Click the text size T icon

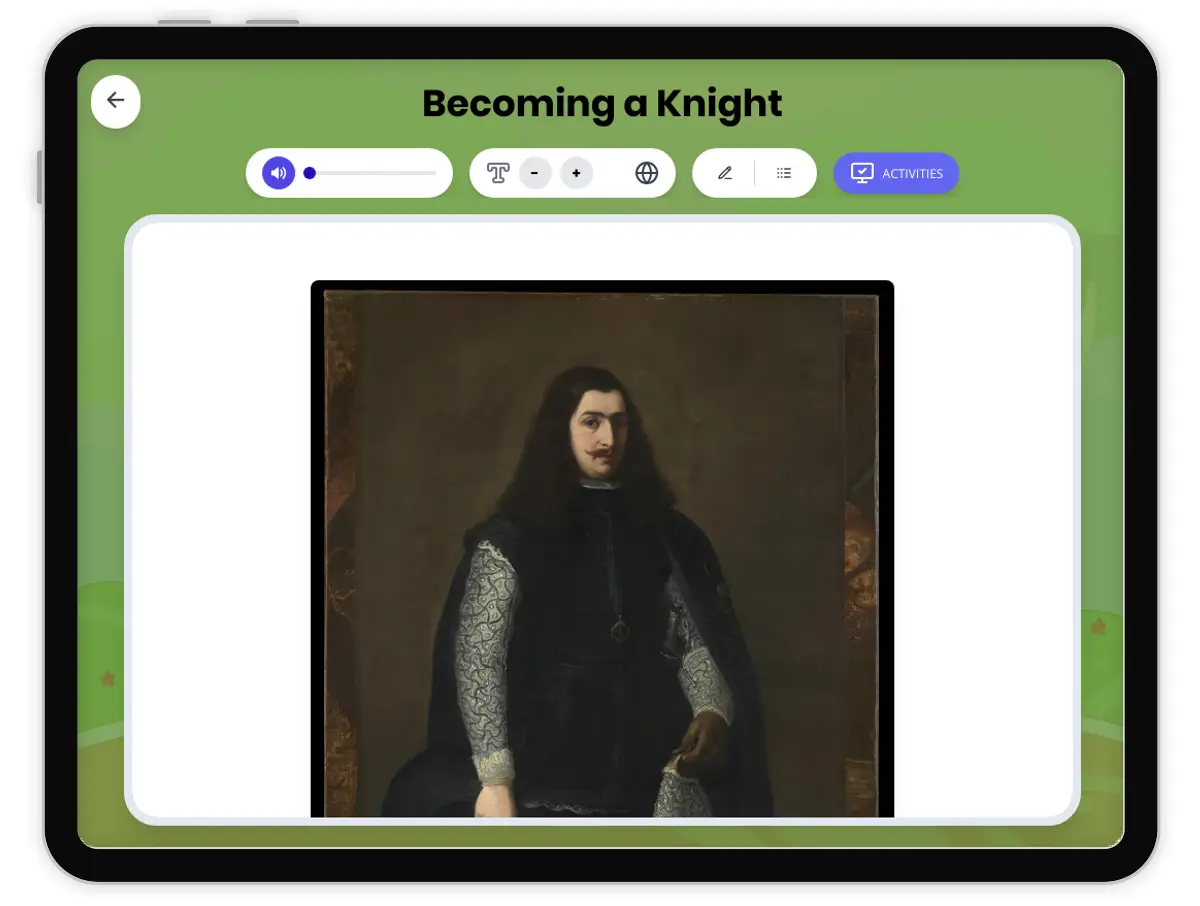[x=498, y=173]
